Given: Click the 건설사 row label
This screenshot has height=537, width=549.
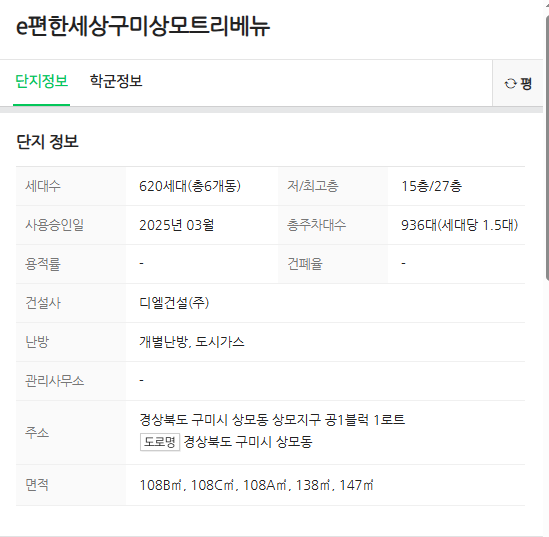Looking at the screenshot, I should tap(43, 303).
